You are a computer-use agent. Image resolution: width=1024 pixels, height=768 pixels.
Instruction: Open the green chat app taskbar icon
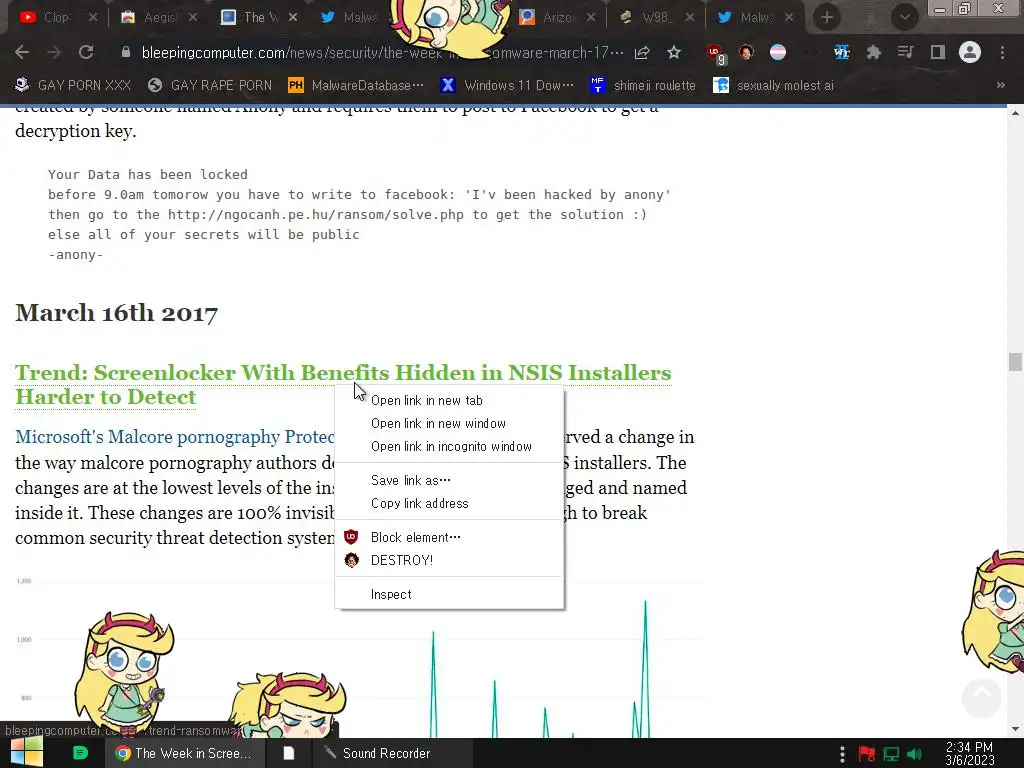coord(80,753)
